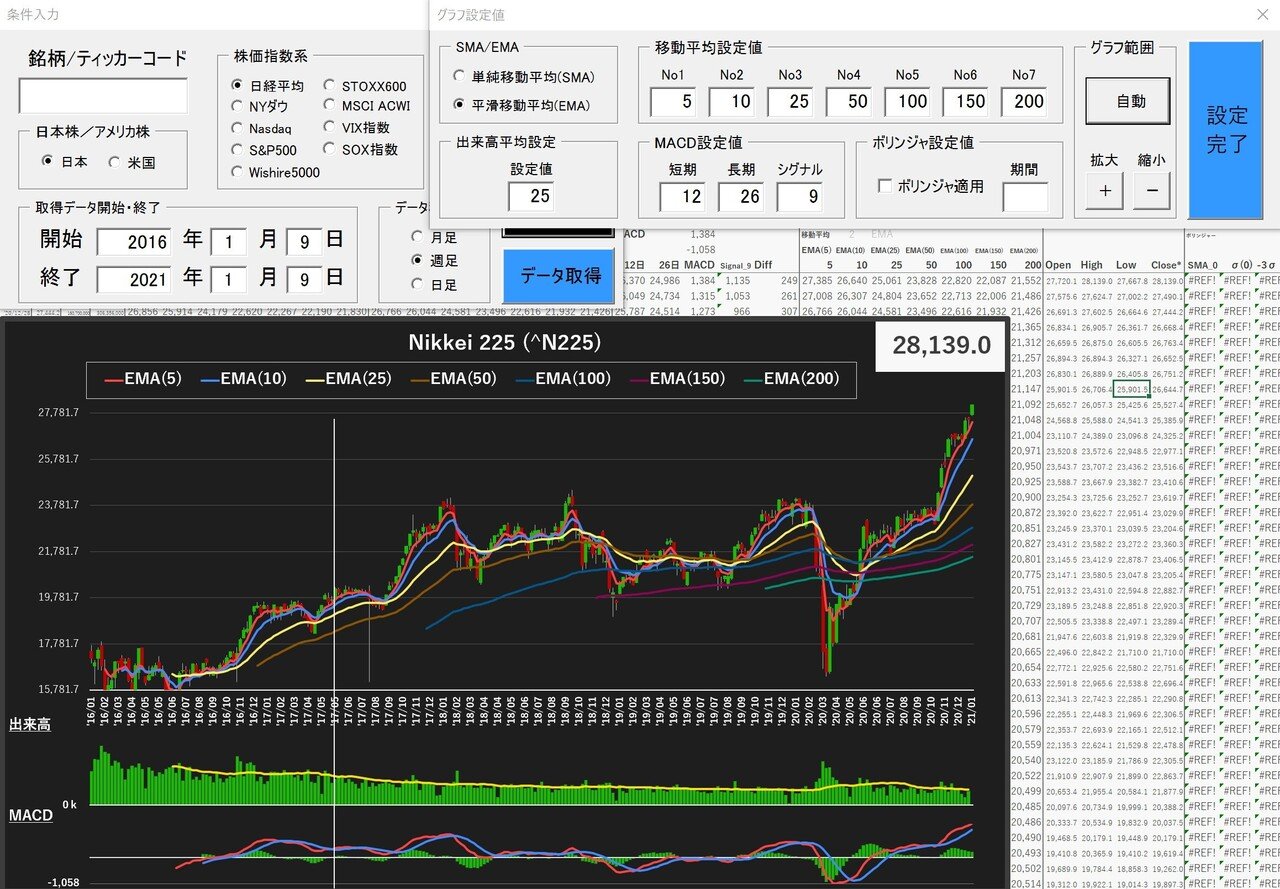Close the グラフ設定値 dialog
Screen dimensions: 1280x889
pos(1262,14)
